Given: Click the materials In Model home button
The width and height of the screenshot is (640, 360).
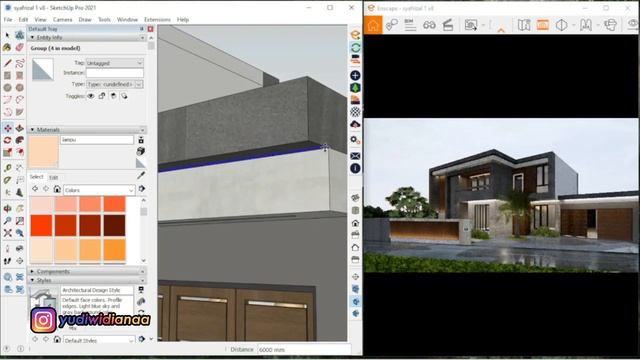Looking at the screenshot, I should tap(57, 189).
